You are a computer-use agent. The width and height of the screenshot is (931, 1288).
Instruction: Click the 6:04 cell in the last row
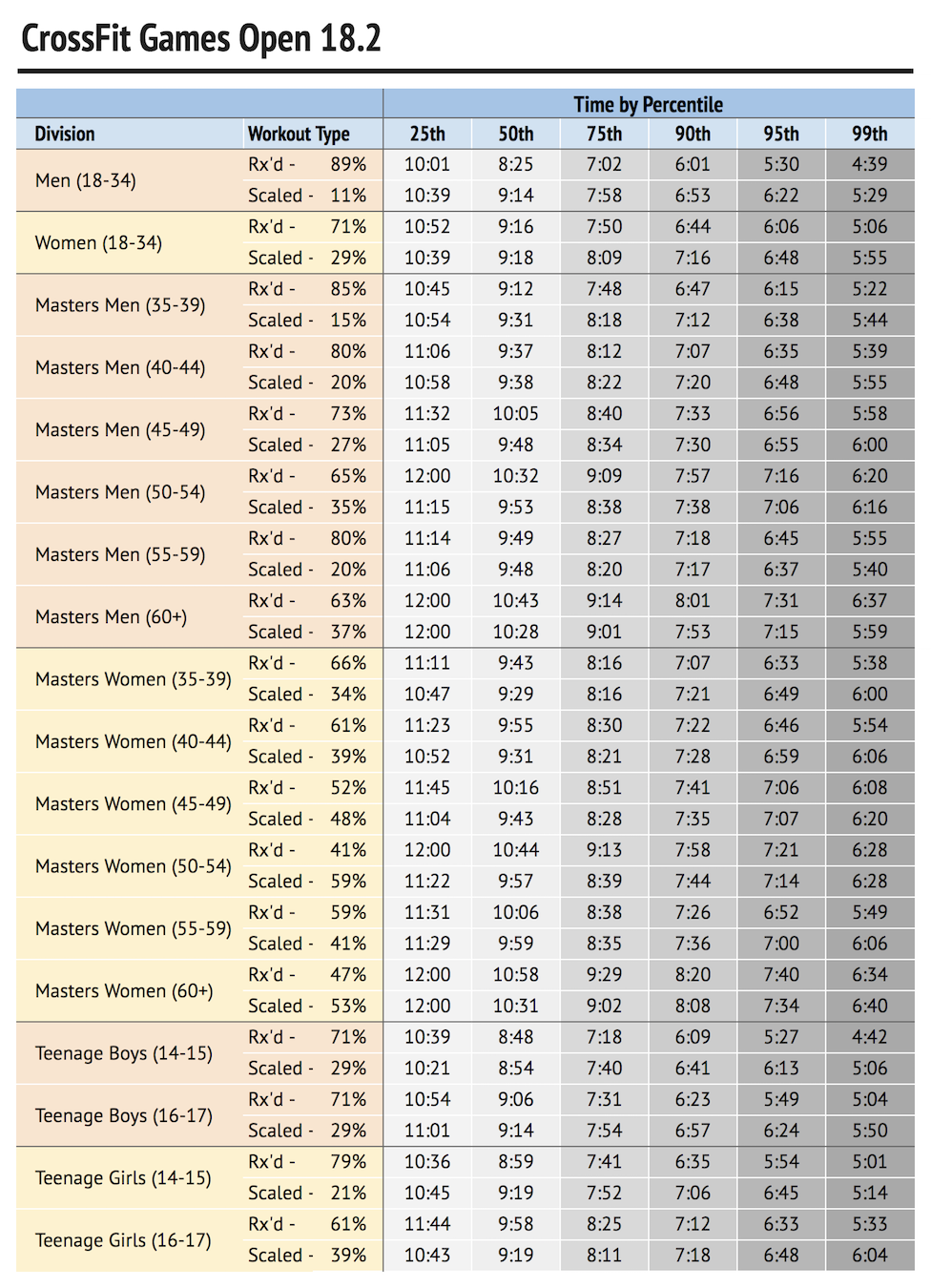[870, 1256]
